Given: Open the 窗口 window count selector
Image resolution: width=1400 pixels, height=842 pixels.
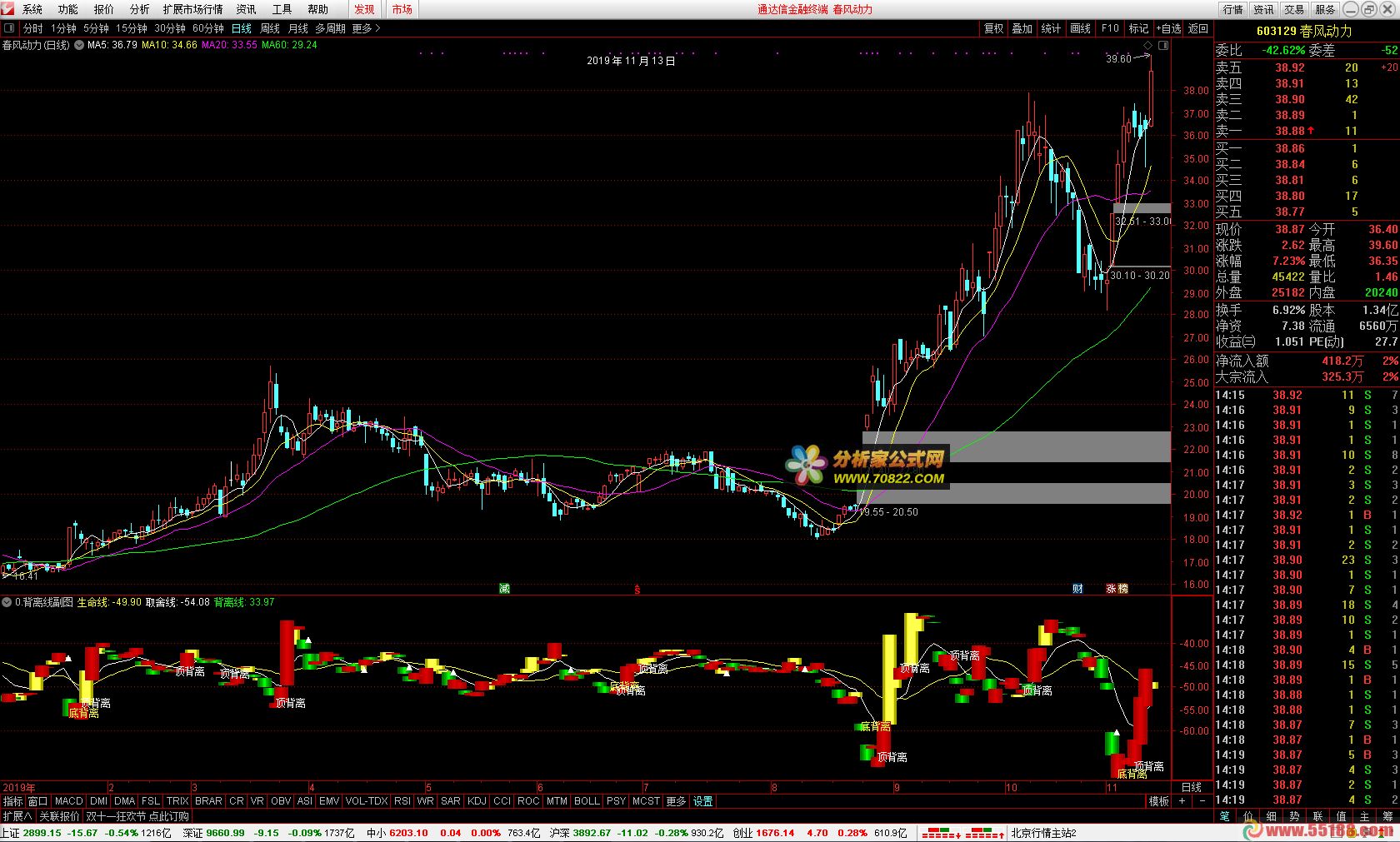Looking at the screenshot, I should tap(37, 801).
